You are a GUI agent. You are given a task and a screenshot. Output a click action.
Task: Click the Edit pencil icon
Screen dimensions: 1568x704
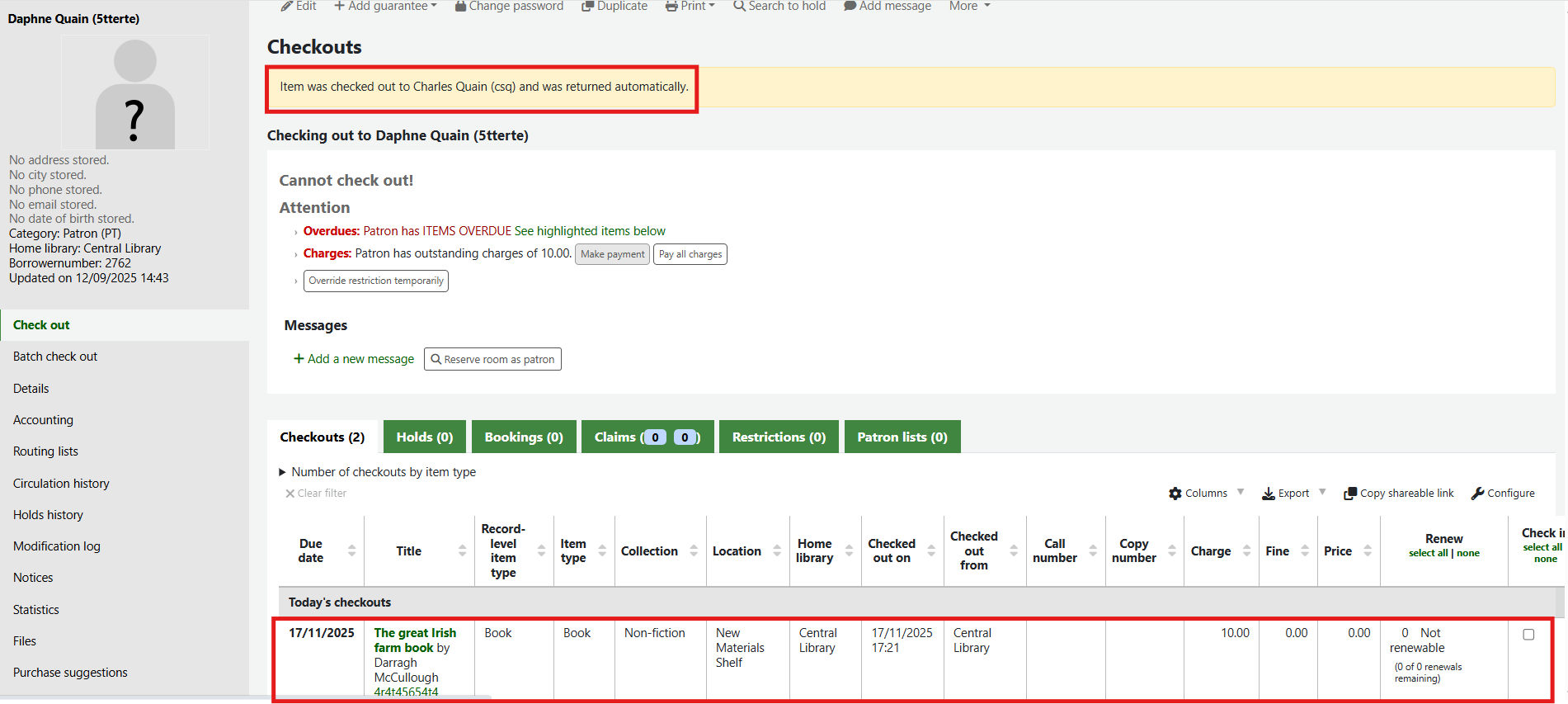[287, 7]
